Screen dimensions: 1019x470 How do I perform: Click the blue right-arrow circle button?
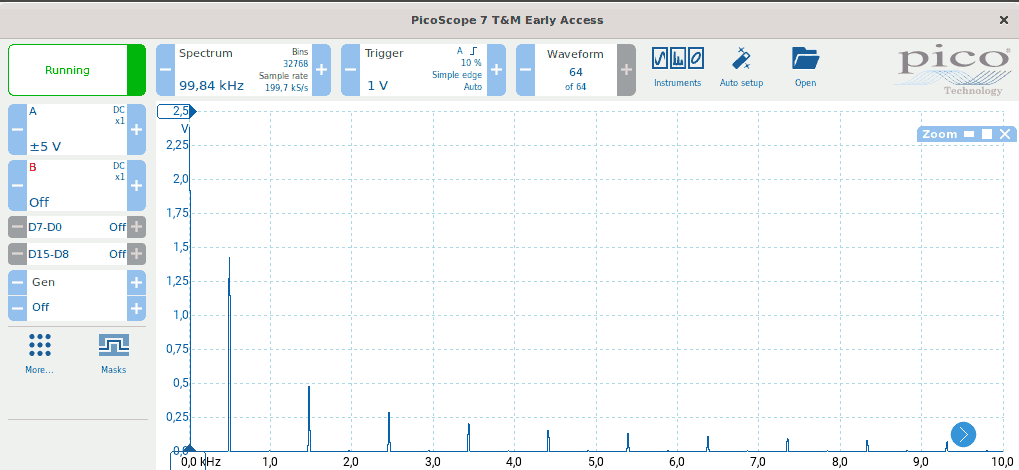click(x=963, y=434)
